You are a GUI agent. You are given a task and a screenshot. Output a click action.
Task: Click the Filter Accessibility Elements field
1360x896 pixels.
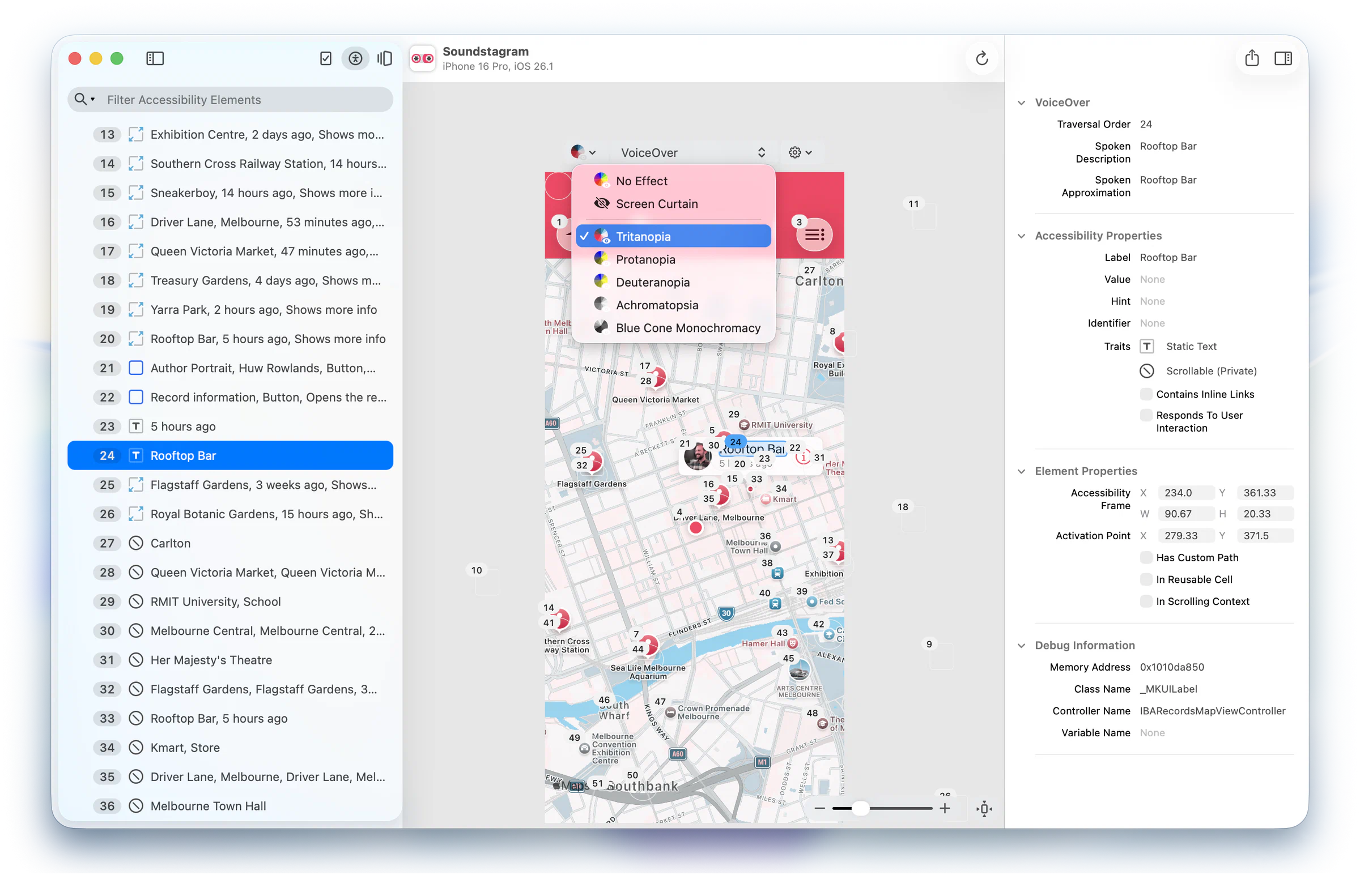coord(231,100)
